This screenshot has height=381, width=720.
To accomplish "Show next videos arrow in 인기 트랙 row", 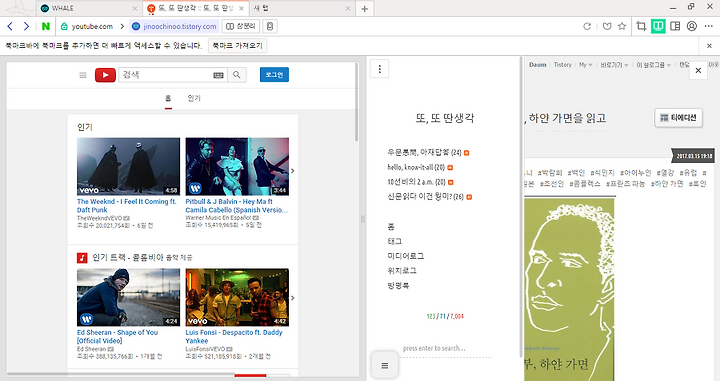I will [292, 298].
